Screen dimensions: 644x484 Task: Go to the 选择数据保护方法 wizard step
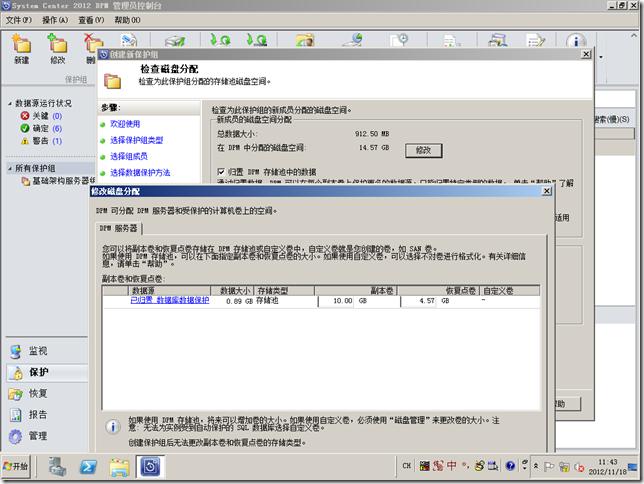pyautogui.click(x=140, y=173)
